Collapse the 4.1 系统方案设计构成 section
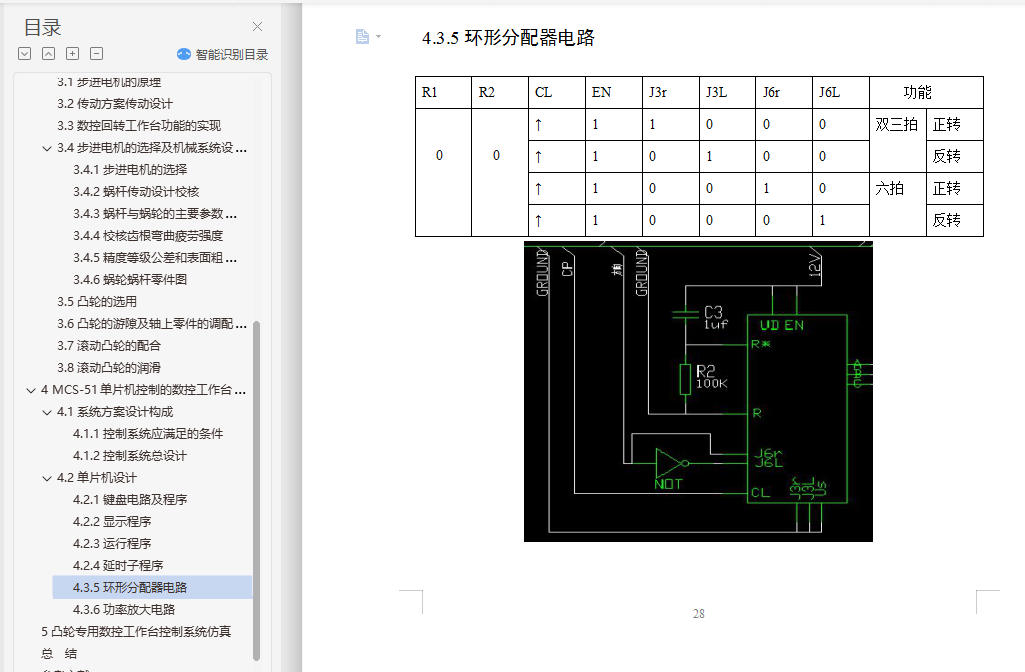1025x672 pixels. click(47, 412)
